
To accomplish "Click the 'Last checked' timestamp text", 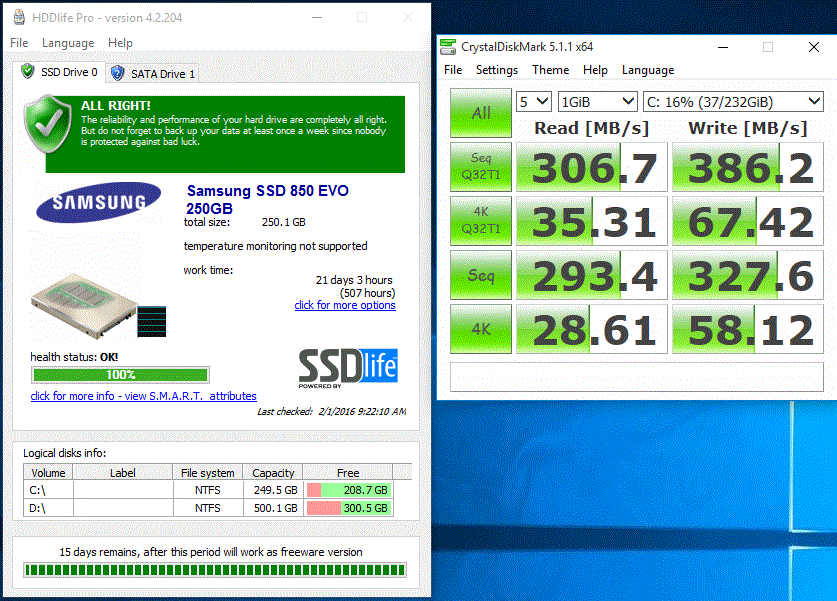I will point(331,412).
